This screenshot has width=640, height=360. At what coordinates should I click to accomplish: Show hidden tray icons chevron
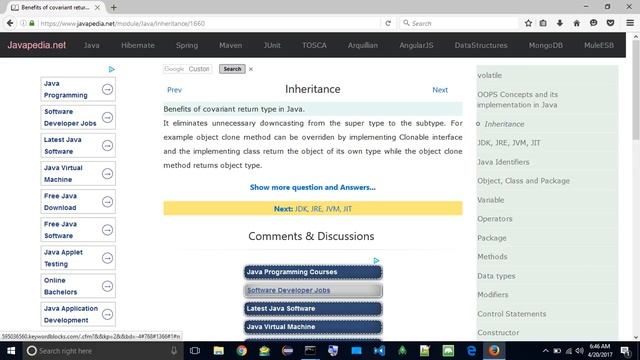[545, 351]
